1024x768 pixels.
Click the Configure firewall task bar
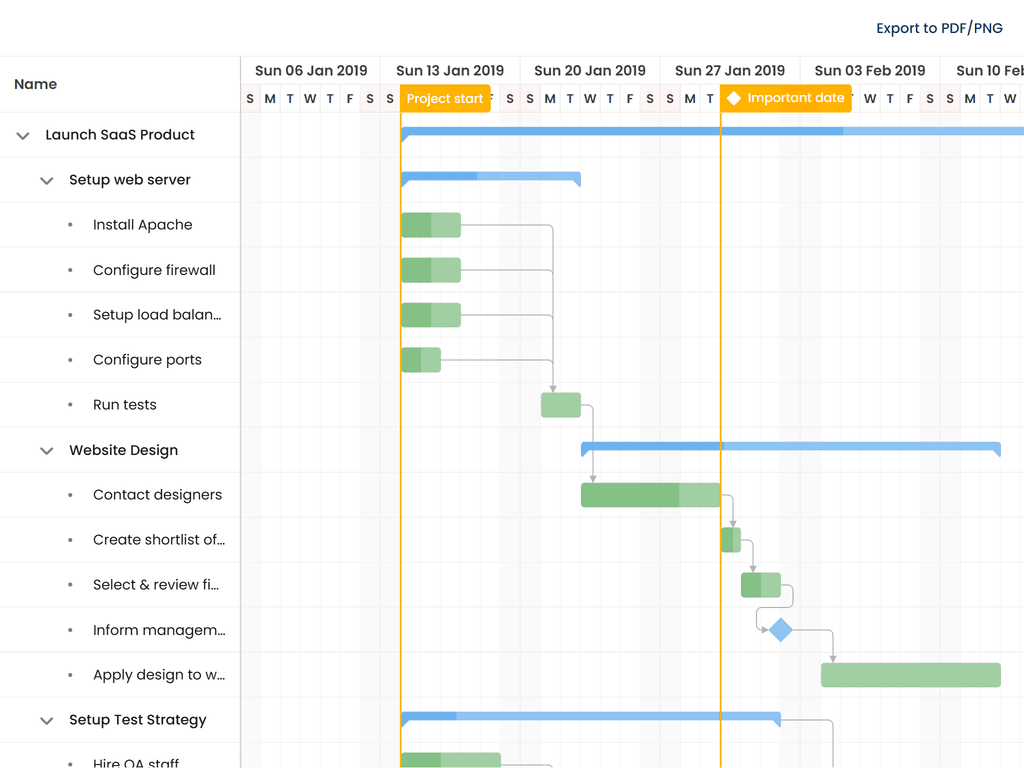click(x=431, y=270)
